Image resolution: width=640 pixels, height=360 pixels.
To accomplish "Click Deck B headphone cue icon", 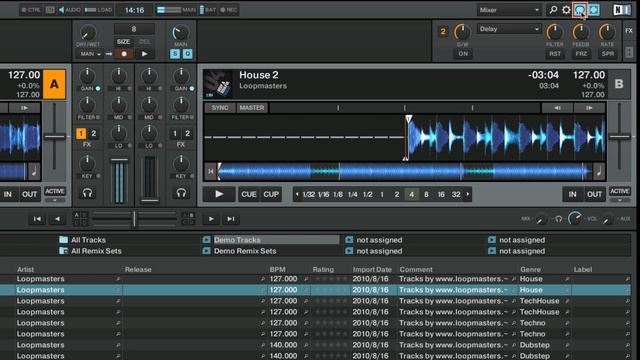I will tap(181, 193).
